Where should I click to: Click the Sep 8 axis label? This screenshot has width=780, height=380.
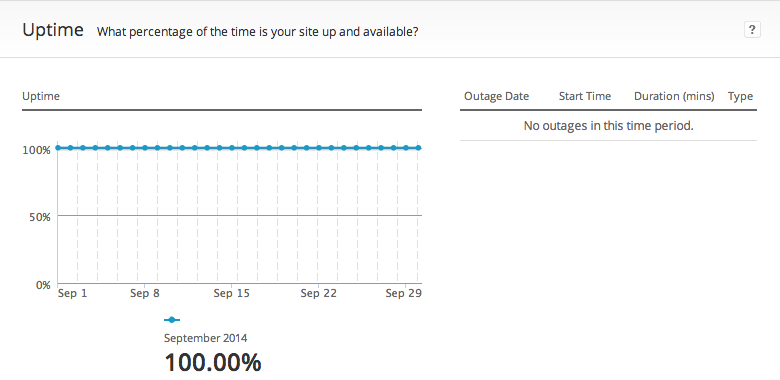tap(145, 293)
